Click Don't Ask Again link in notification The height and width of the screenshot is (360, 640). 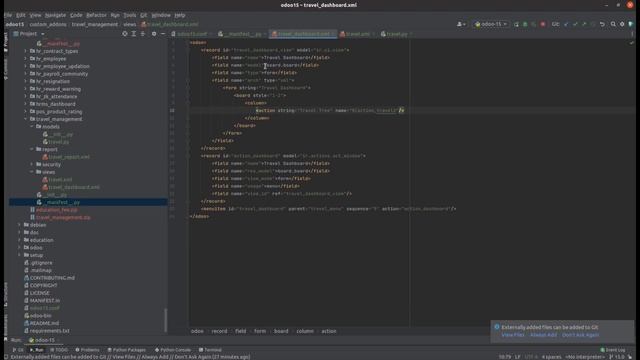click(x=580, y=335)
